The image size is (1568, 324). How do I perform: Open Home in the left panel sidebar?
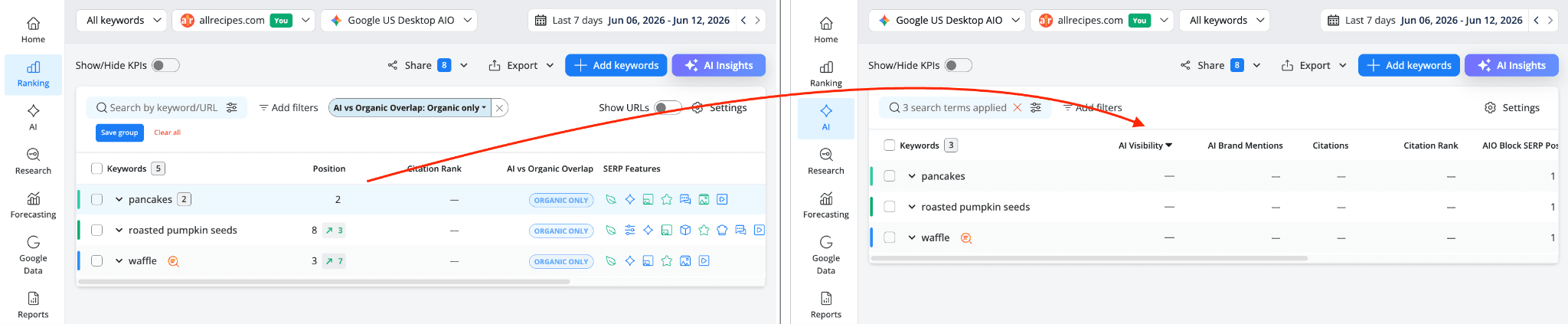coord(33,31)
